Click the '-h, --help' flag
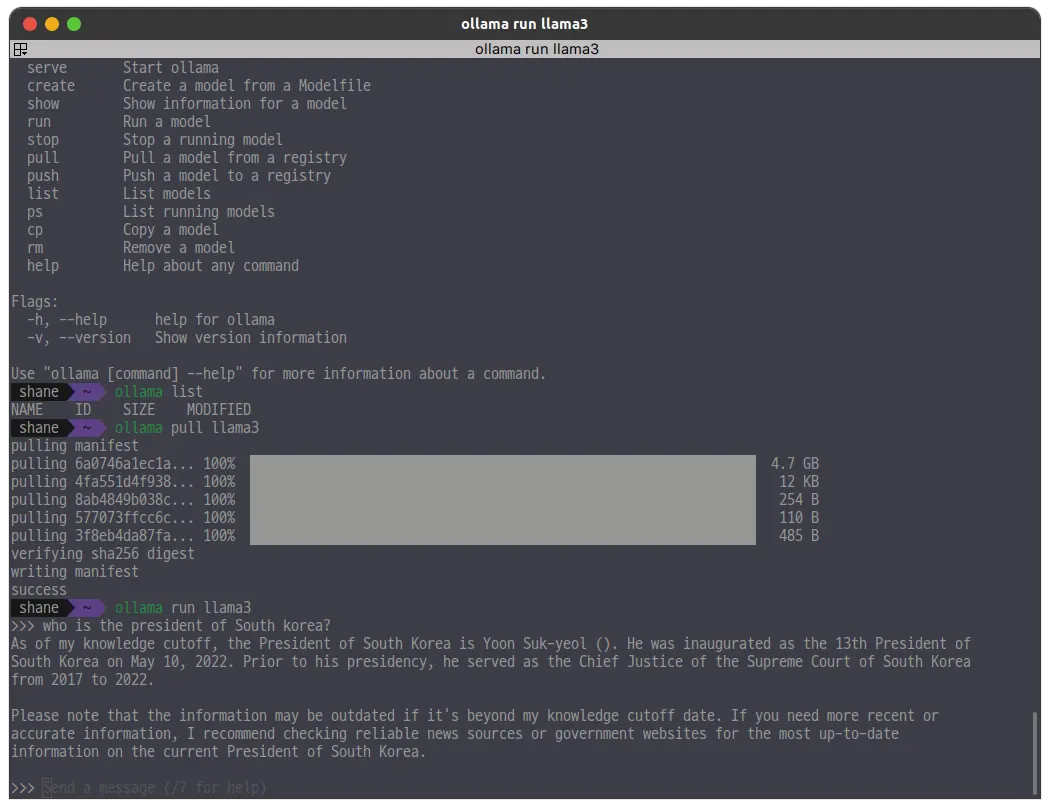This screenshot has width=1050, height=808. (x=67, y=320)
